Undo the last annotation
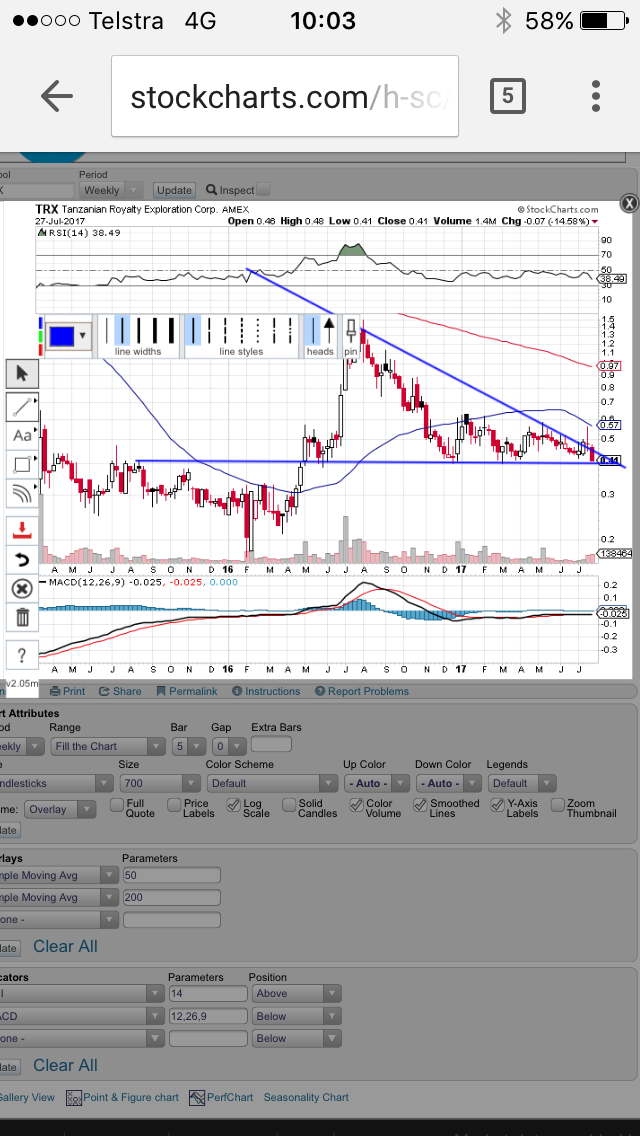 tap(22, 559)
